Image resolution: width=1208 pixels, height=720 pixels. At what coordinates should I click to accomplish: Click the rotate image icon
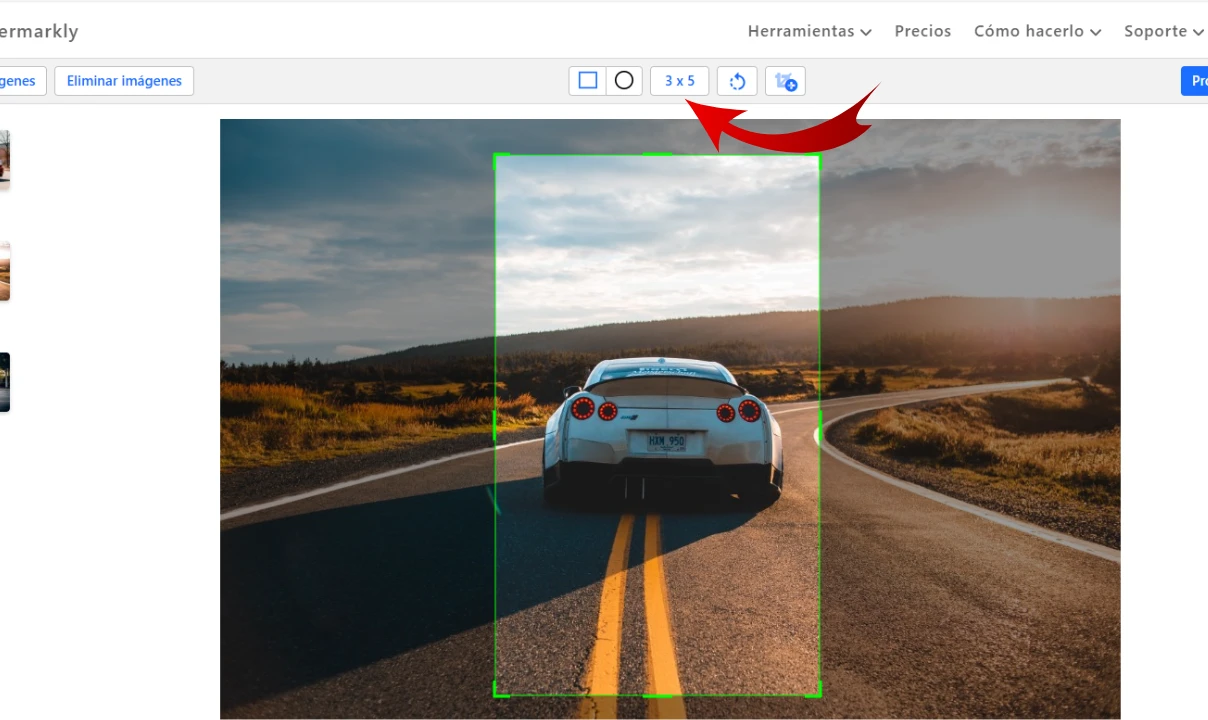(737, 81)
